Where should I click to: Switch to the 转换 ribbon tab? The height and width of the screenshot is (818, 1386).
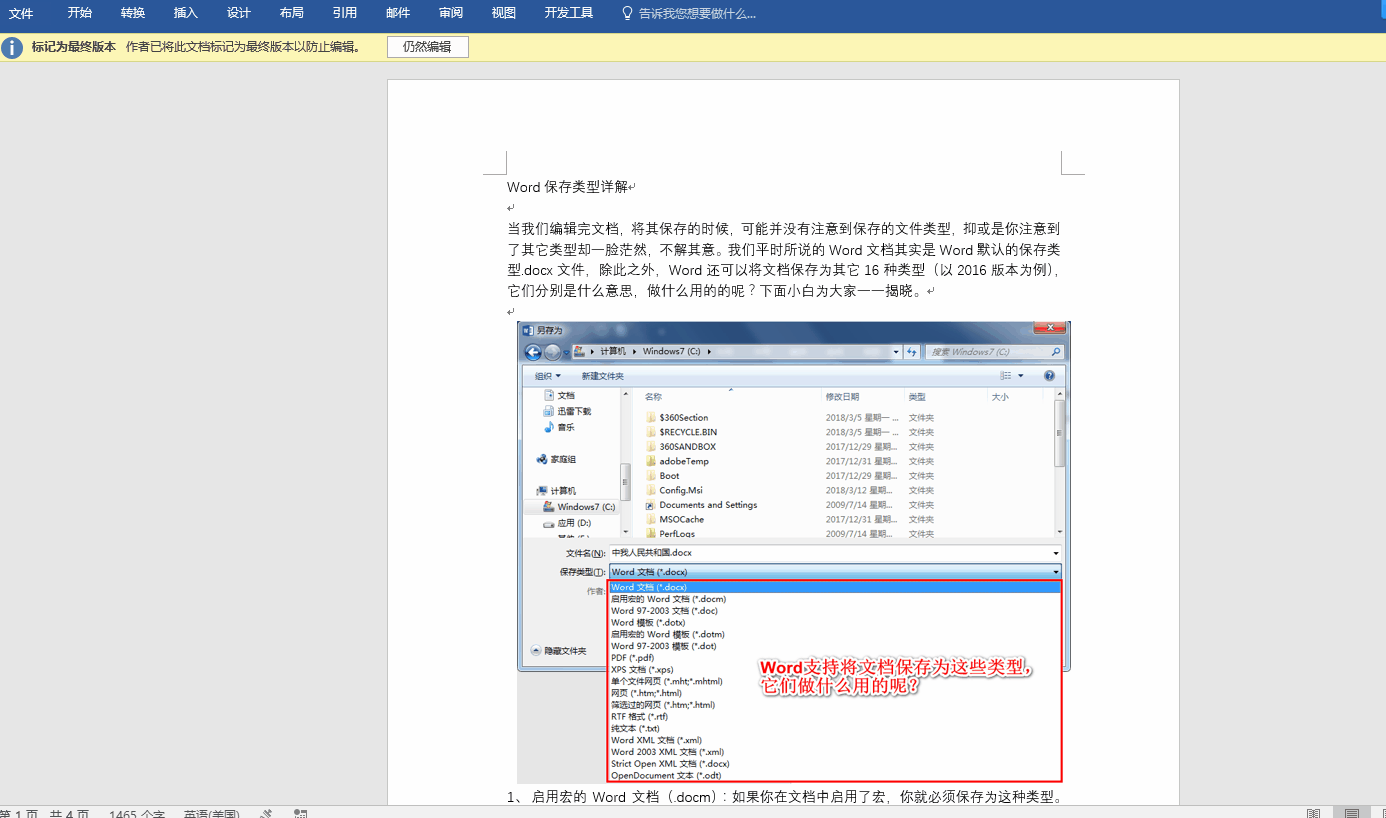click(133, 13)
